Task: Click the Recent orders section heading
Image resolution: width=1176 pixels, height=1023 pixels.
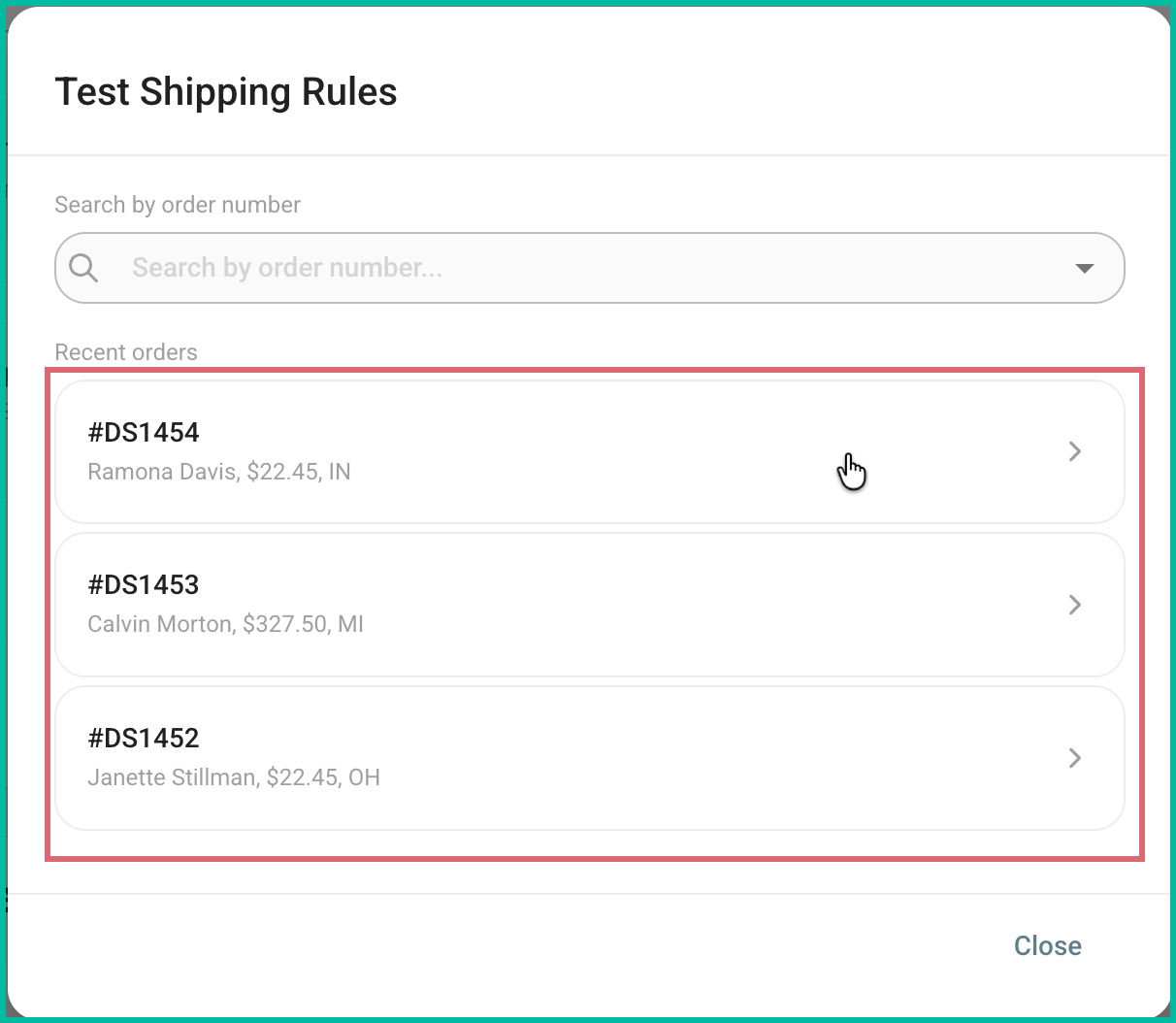Action: click(126, 351)
